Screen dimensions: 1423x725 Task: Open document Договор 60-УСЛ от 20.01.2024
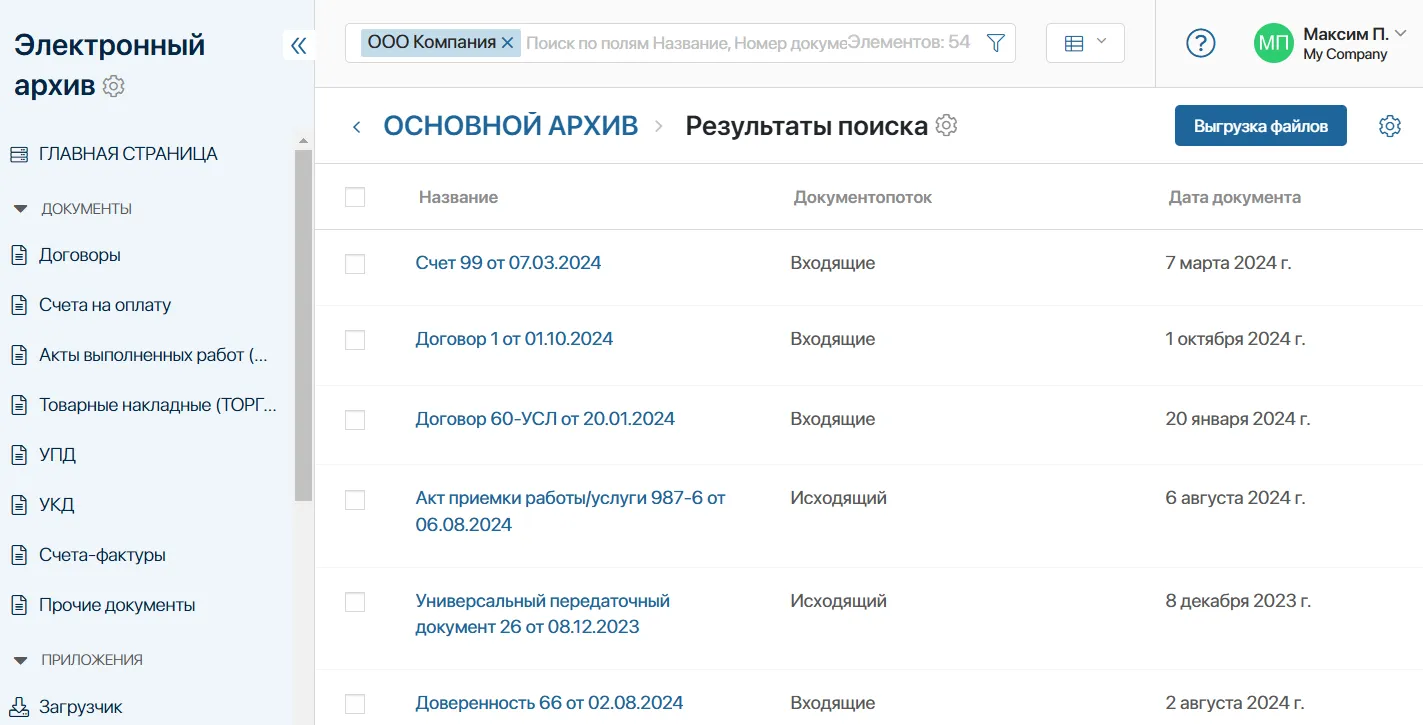(x=545, y=418)
